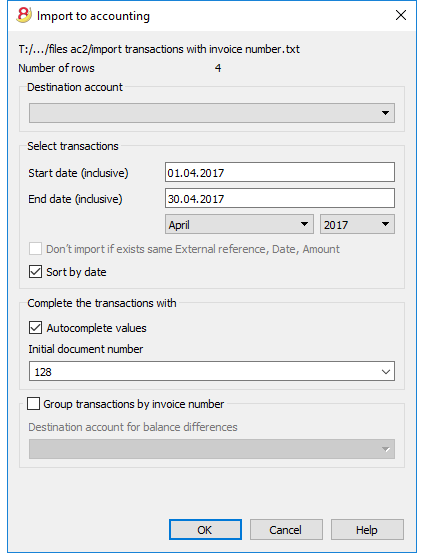424x560 pixels.
Task: Click the Start date field showing 01.04.2017
Action: pyautogui.click(x=280, y=172)
